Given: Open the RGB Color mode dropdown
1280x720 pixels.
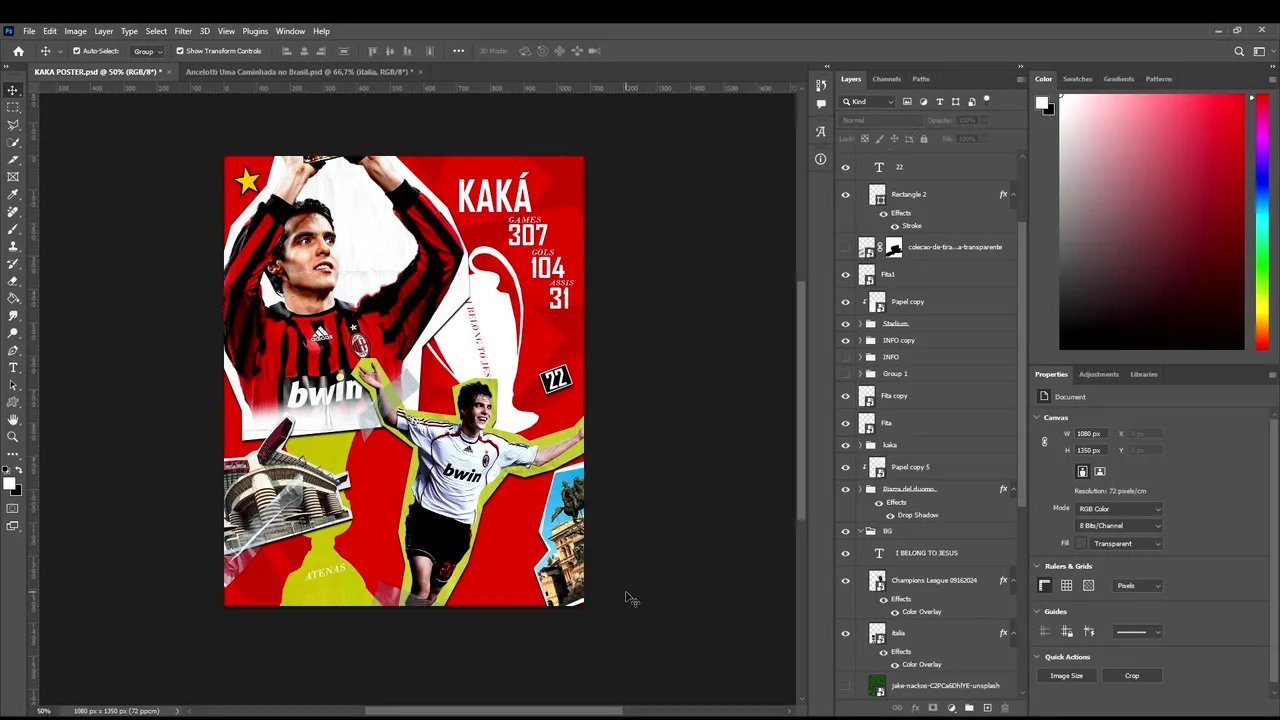Looking at the screenshot, I should click(x=1119, y=509).
